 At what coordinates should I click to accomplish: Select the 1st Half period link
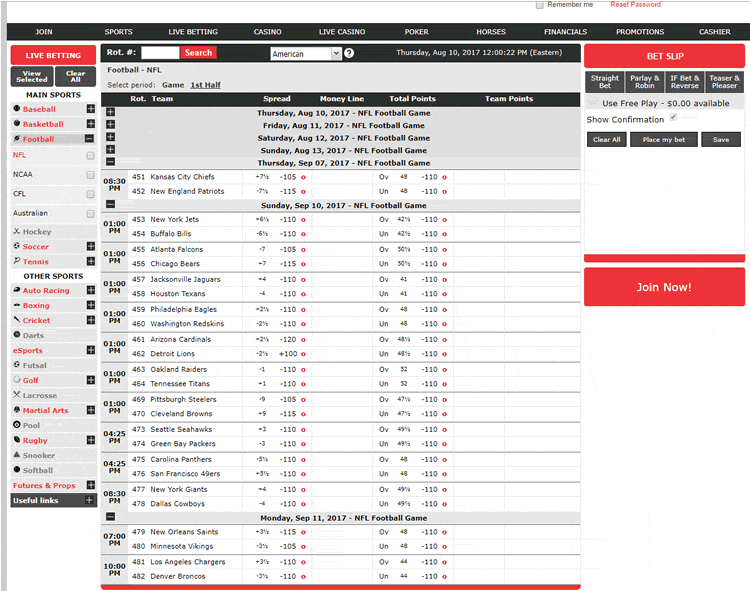tap(205, 85)
